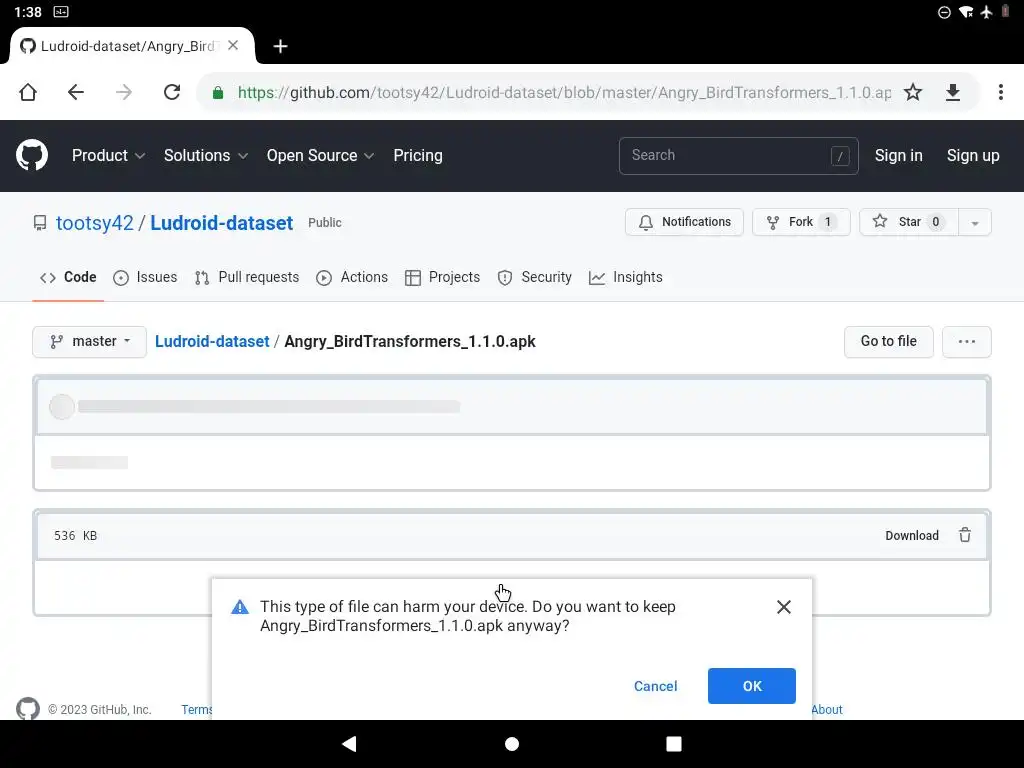Image resolution: width=1024 pixels, height=768 pixels.
Task: Click the Go to file button
Action: tap(888, 342)
